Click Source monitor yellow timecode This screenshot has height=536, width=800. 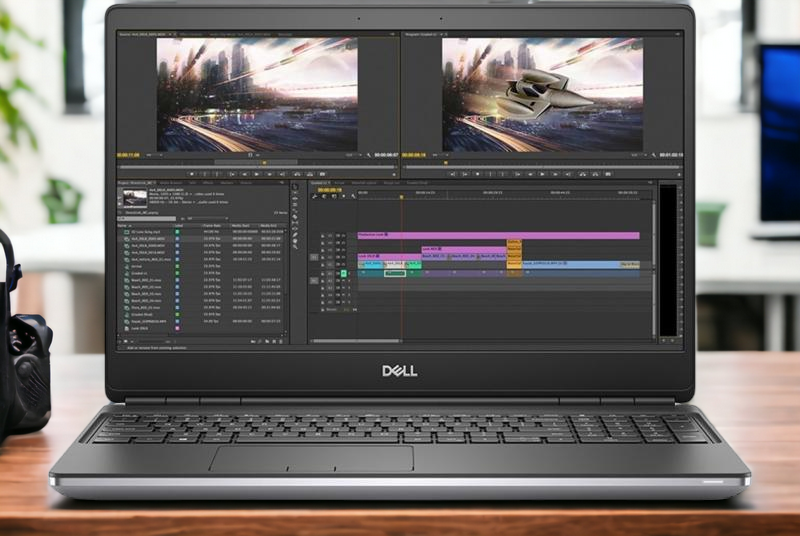128,155
